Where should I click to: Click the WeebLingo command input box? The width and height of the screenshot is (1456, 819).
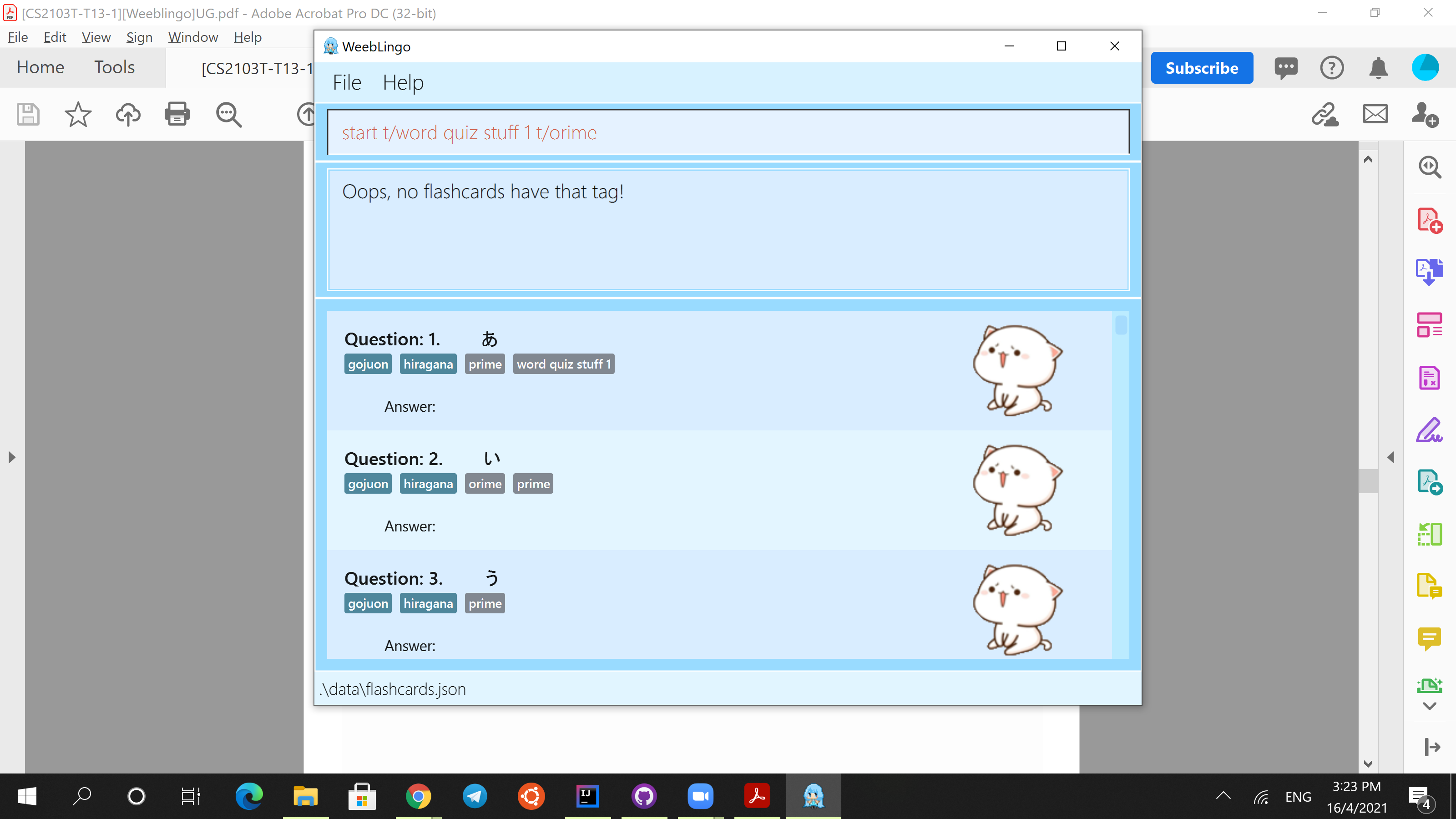pos(728,132)
